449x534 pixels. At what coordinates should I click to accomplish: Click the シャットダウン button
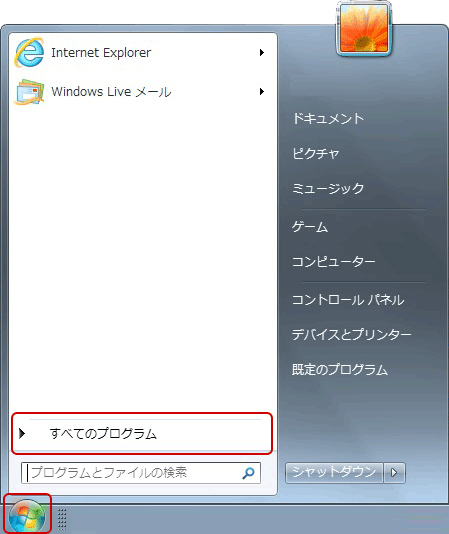point(334,473)
